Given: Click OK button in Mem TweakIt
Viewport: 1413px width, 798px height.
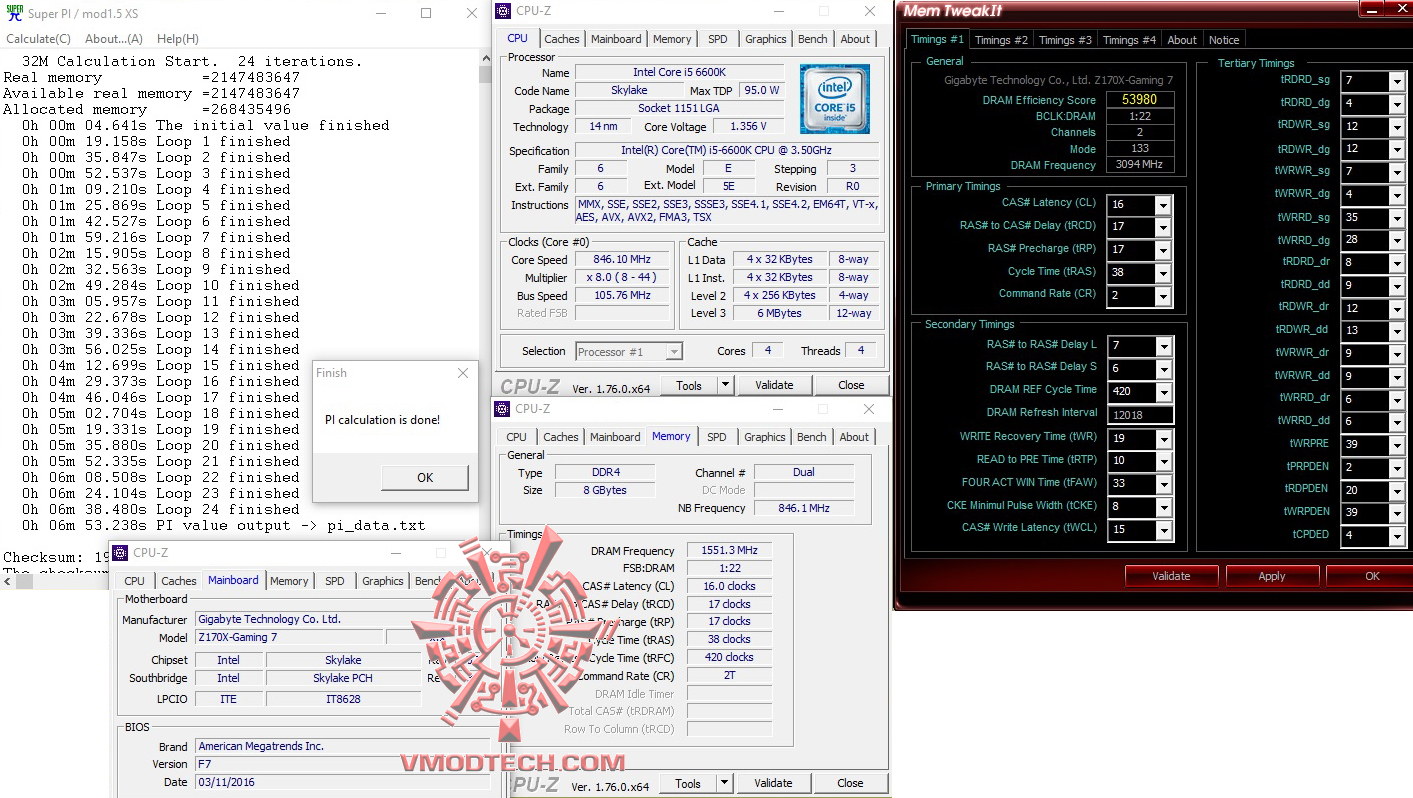Looking at the screenshot, I should 1372,576.
